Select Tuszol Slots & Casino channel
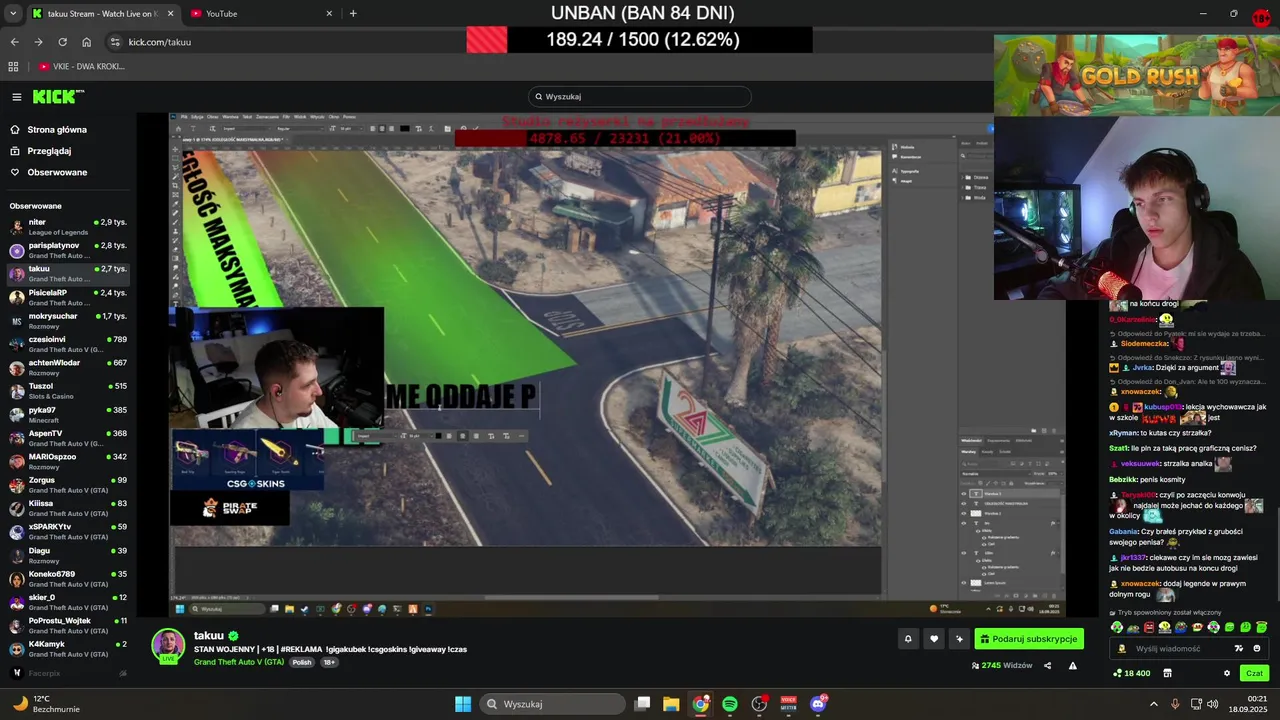 68,390
